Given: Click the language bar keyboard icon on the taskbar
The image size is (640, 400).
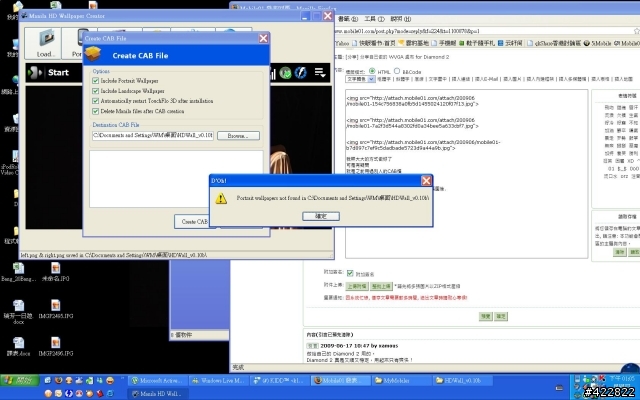Looking at the screenshot, I should 559,388.
